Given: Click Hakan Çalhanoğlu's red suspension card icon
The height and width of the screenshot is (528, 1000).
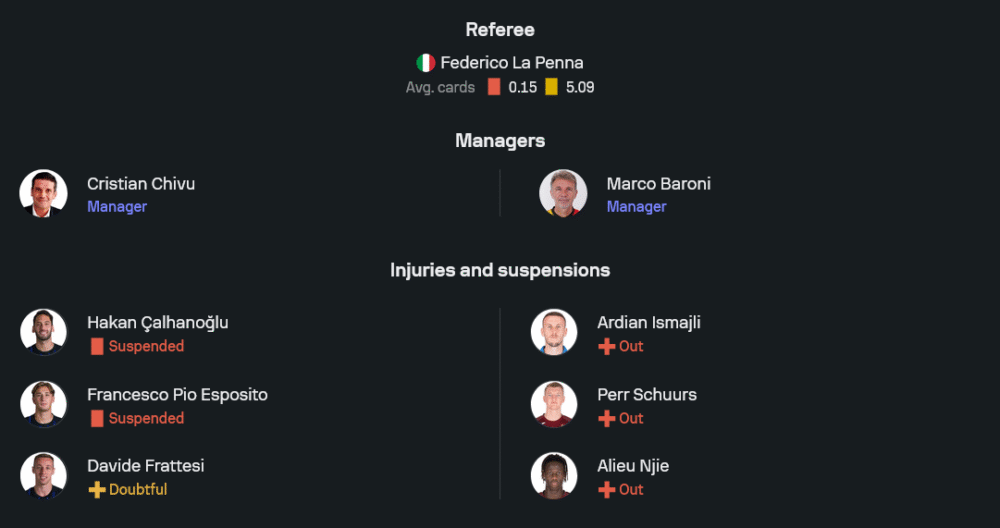Looking at the screenshot, I should (97, 346).
